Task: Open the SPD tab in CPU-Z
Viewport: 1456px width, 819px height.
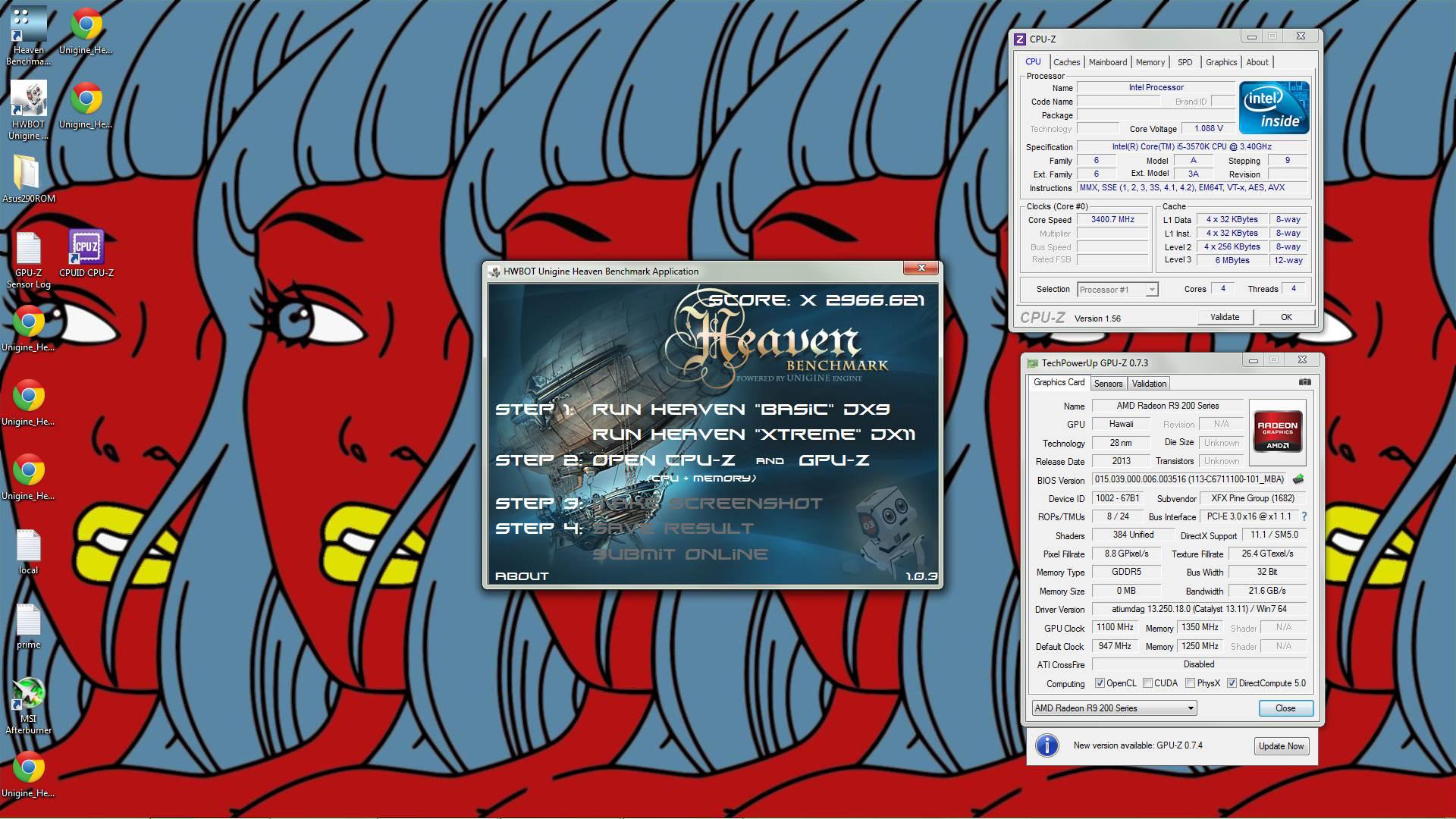Action: click(x=1185, y=62)
